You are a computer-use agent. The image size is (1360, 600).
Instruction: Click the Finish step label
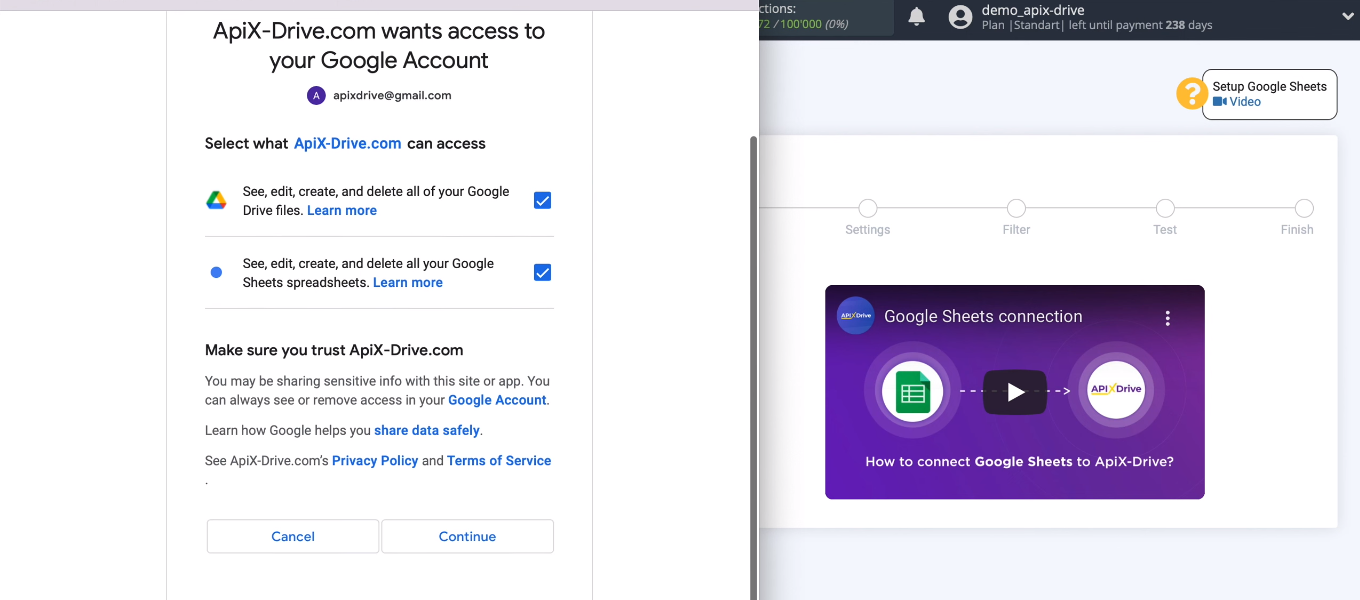[x=1297, y=229]
